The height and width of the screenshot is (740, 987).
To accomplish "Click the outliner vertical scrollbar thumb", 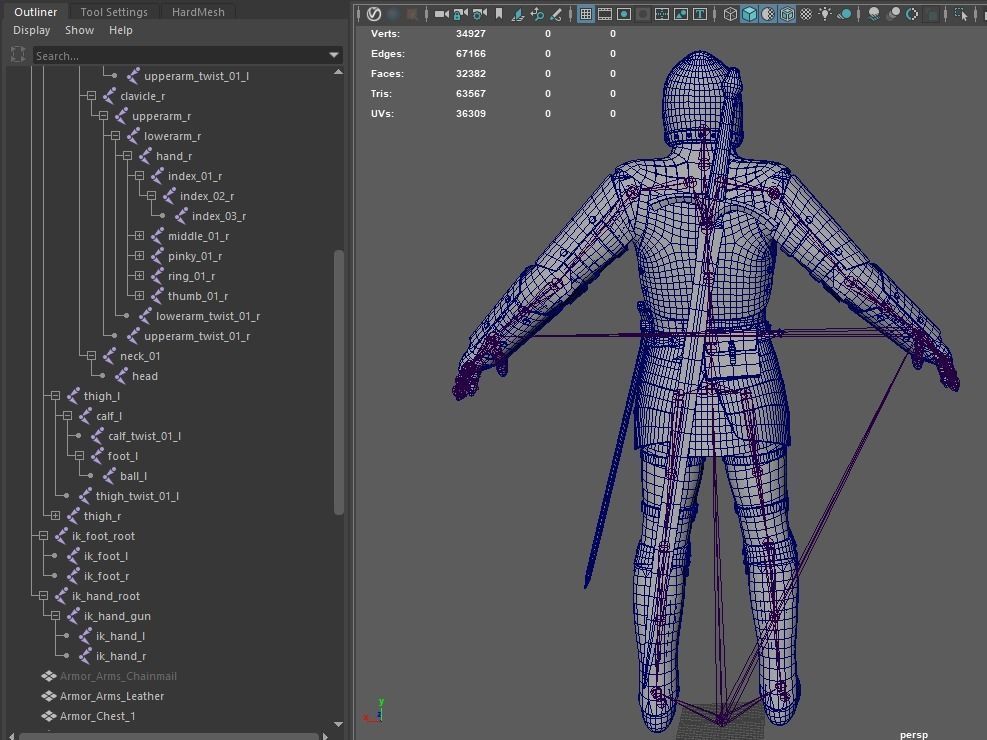I will [339, 383].
